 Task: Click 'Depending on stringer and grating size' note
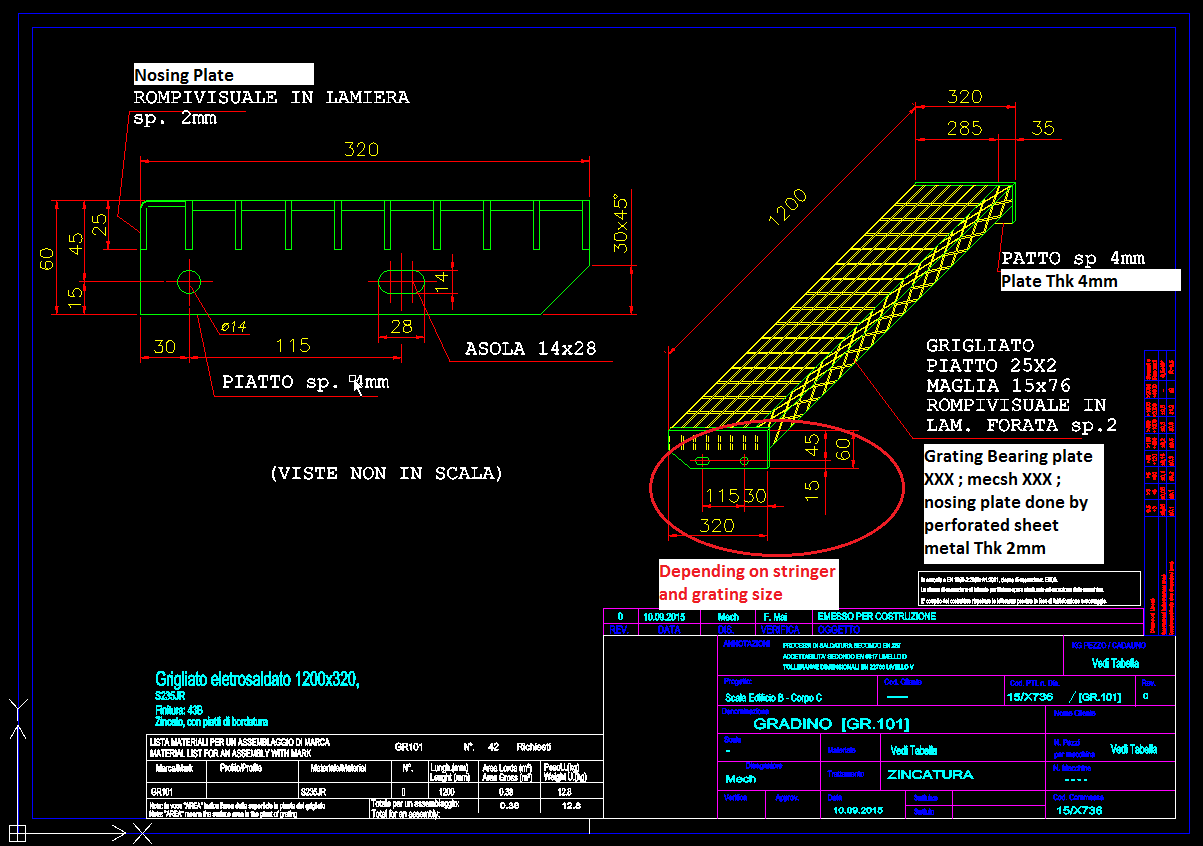pyautogui.click(x=747, y=582)
